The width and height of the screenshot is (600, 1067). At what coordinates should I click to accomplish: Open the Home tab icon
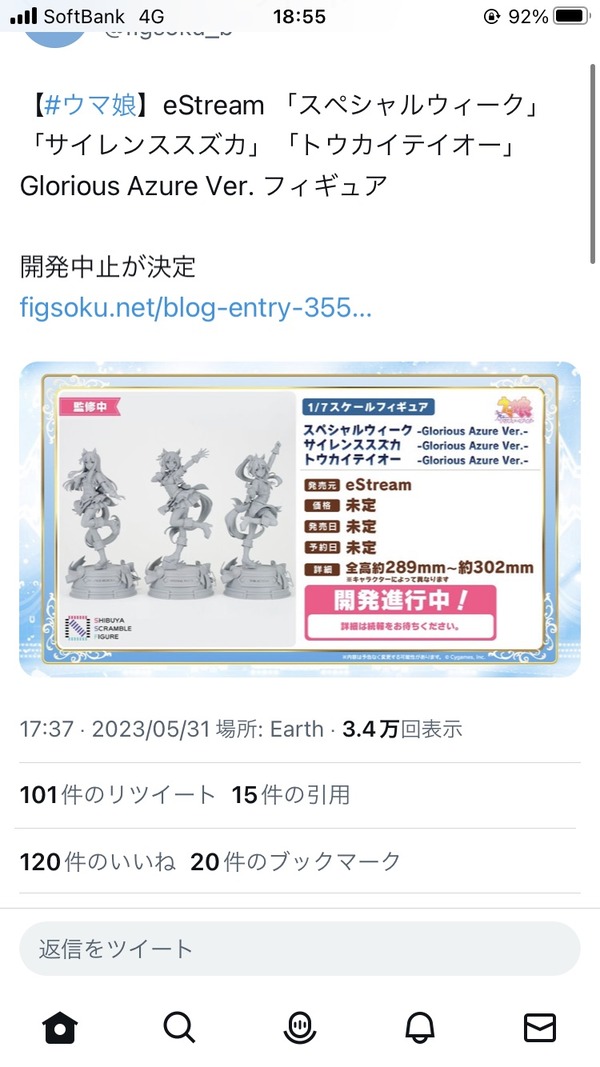point(60,1027)
